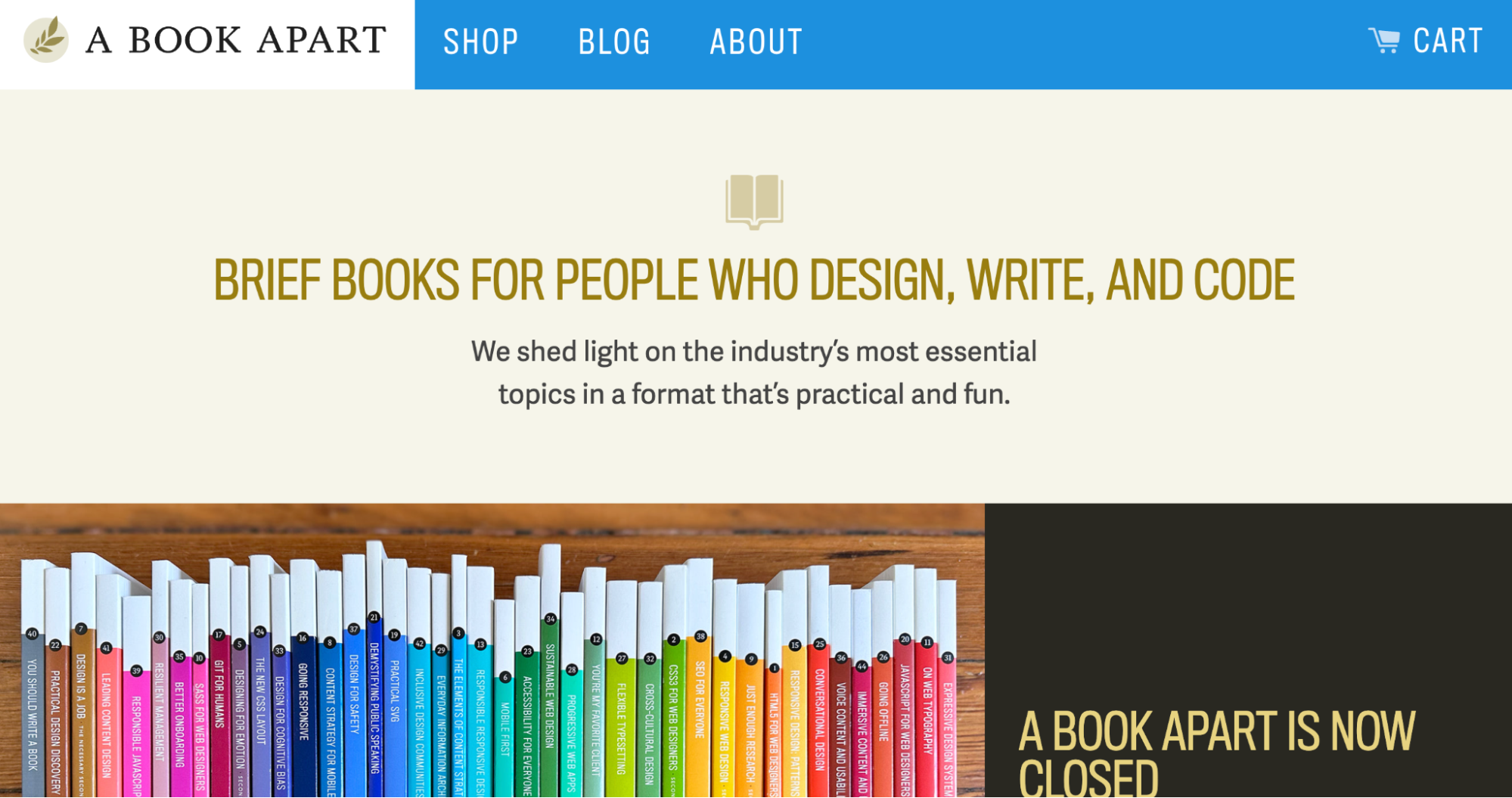The image size is (1512, 798).
Task: Click the number 34 badge on green spine
Action: point(551,619)
